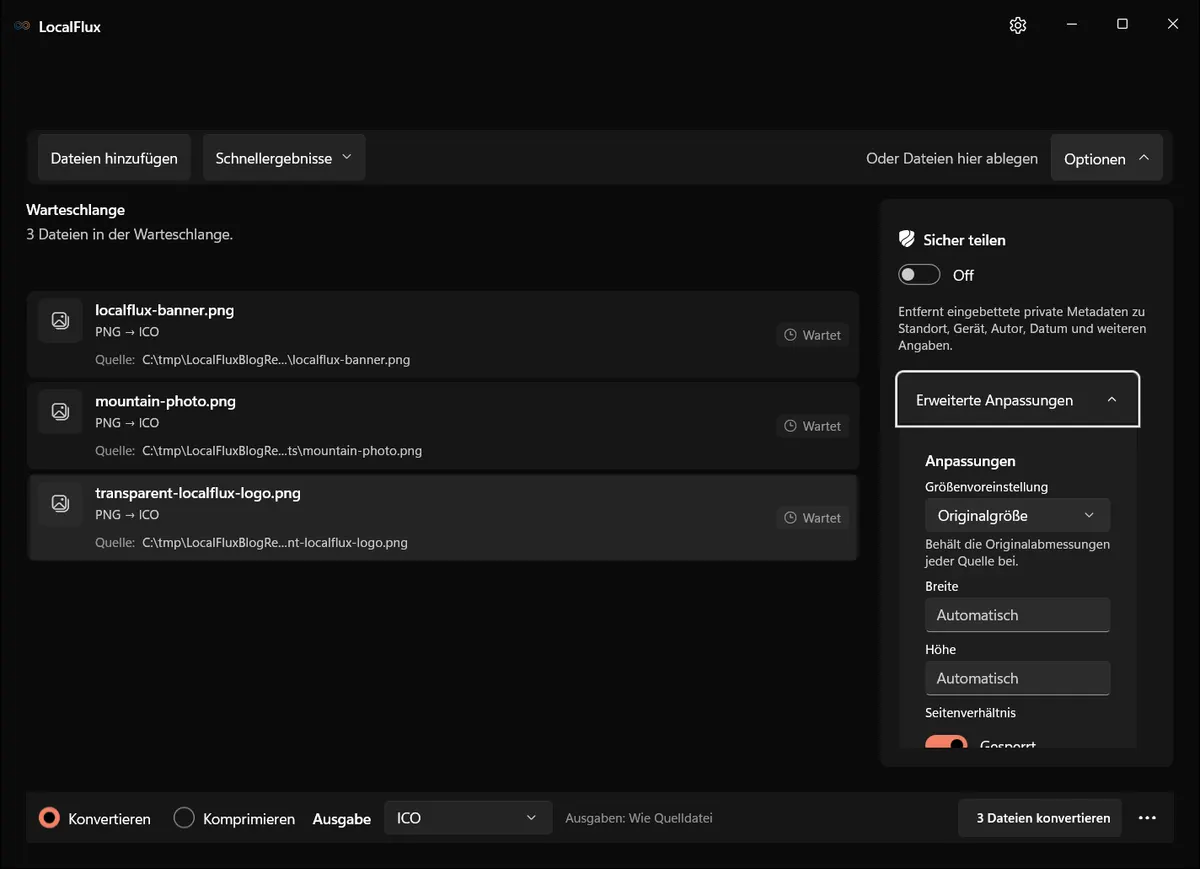Click the source path ending in nt-localflux-logo.png
The width and height of the screenshot is (1200, 869).
tap(275, 543)
